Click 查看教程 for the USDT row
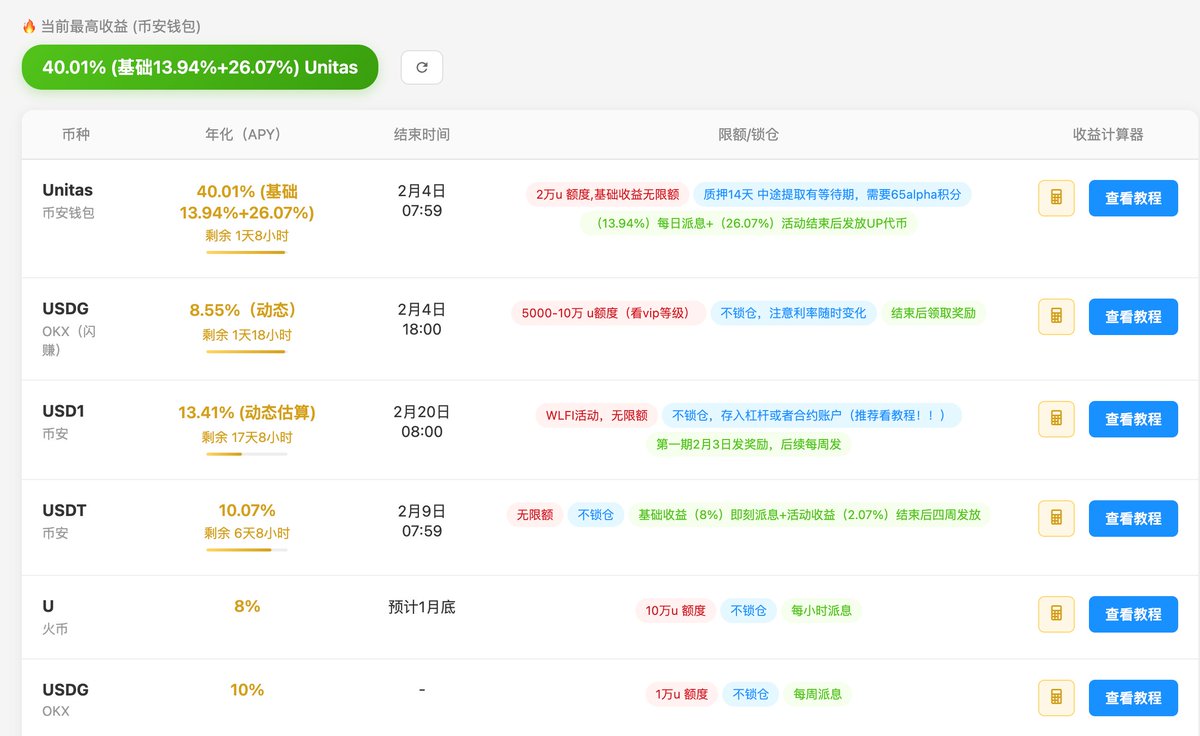The width and height of the screenshot is (1200, 736). pyautogui.click(x=1133, y=518)
